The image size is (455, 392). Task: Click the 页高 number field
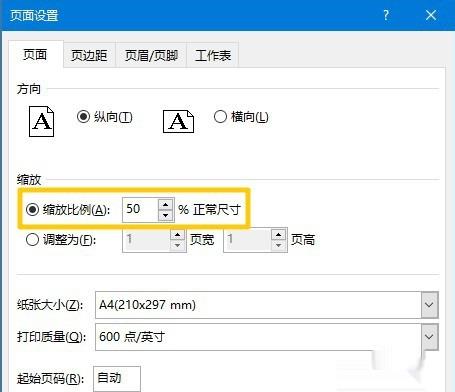point(248,240)
